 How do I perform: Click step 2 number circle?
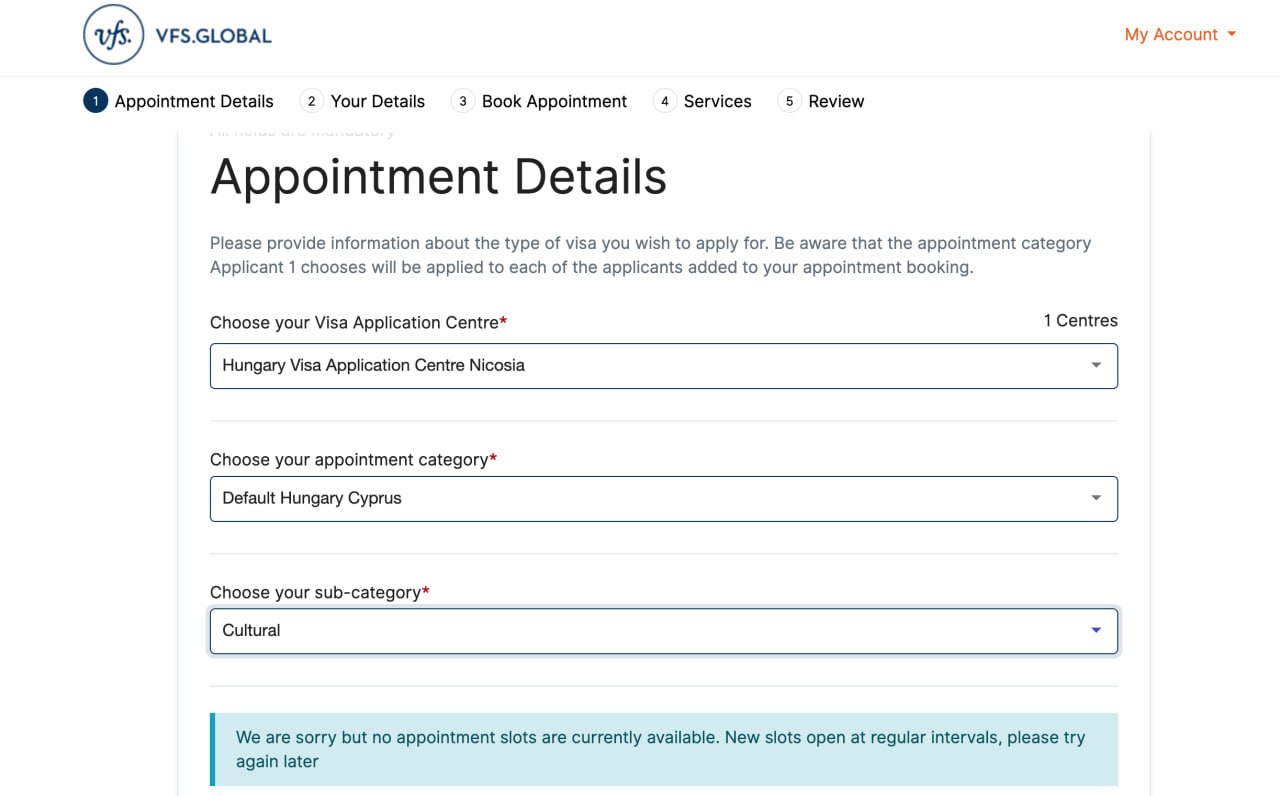[312, 101]
